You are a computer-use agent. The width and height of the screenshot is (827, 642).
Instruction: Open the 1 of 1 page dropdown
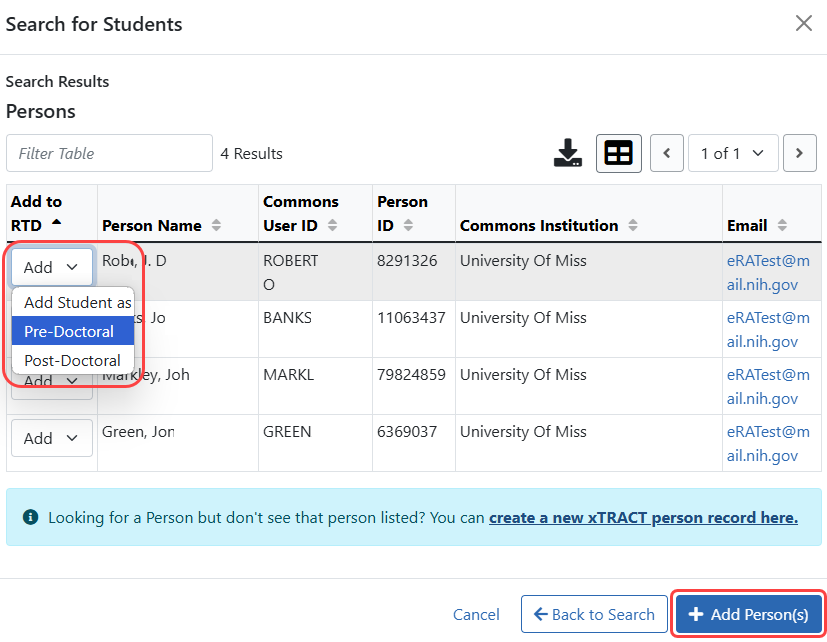pyautogui.click(x=732, y=153)
